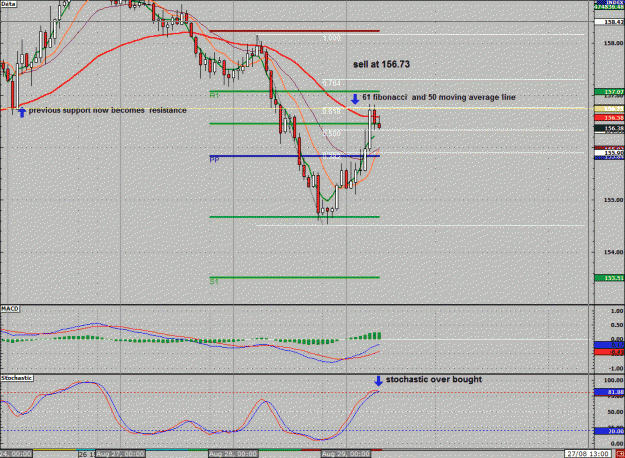This screenshot has width=625, height=458.
Task: Select the PP pivot point label
Action: click(x=214, y=160)
